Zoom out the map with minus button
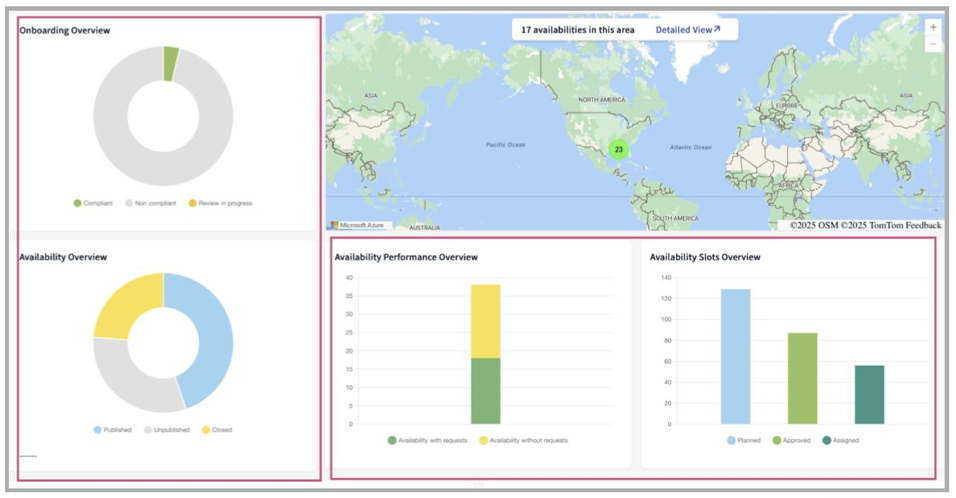 [x=933, y=44]
